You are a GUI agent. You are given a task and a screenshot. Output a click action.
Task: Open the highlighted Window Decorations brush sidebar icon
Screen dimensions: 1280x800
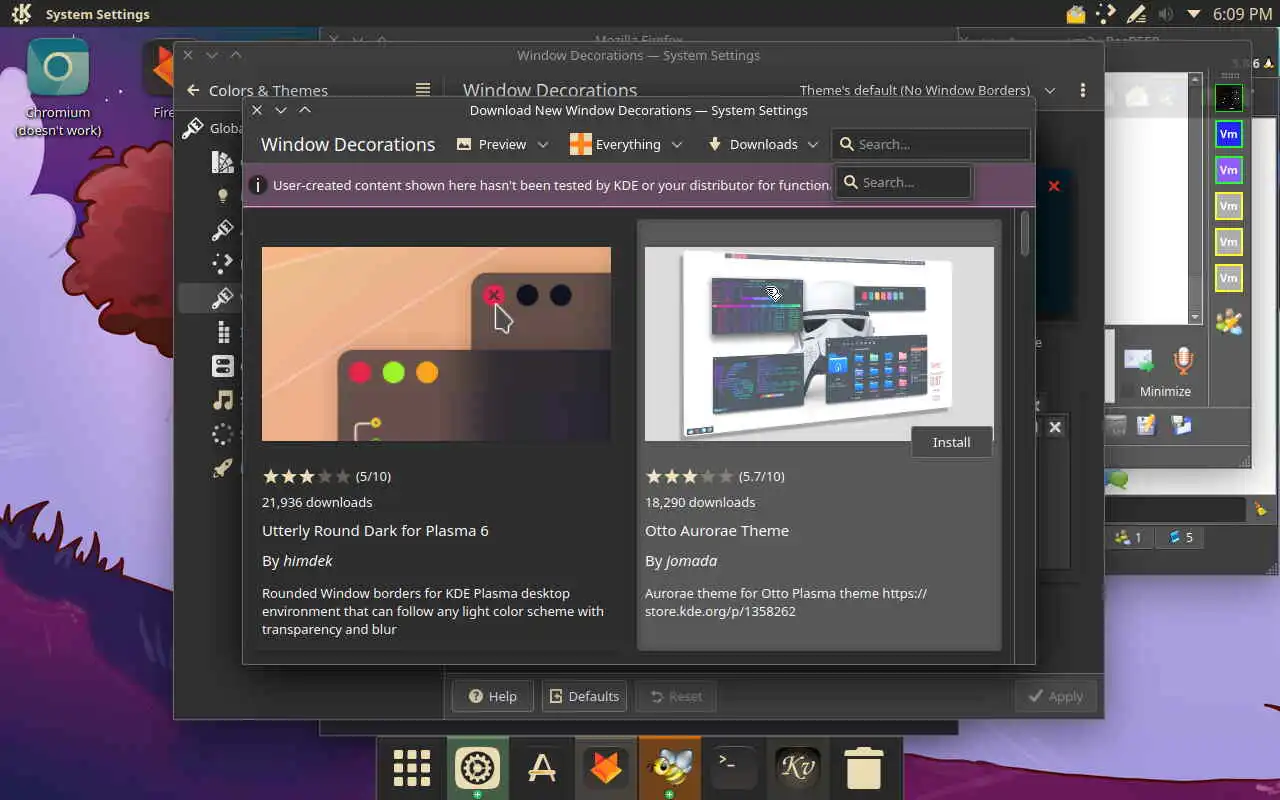[x=222, y=298]
